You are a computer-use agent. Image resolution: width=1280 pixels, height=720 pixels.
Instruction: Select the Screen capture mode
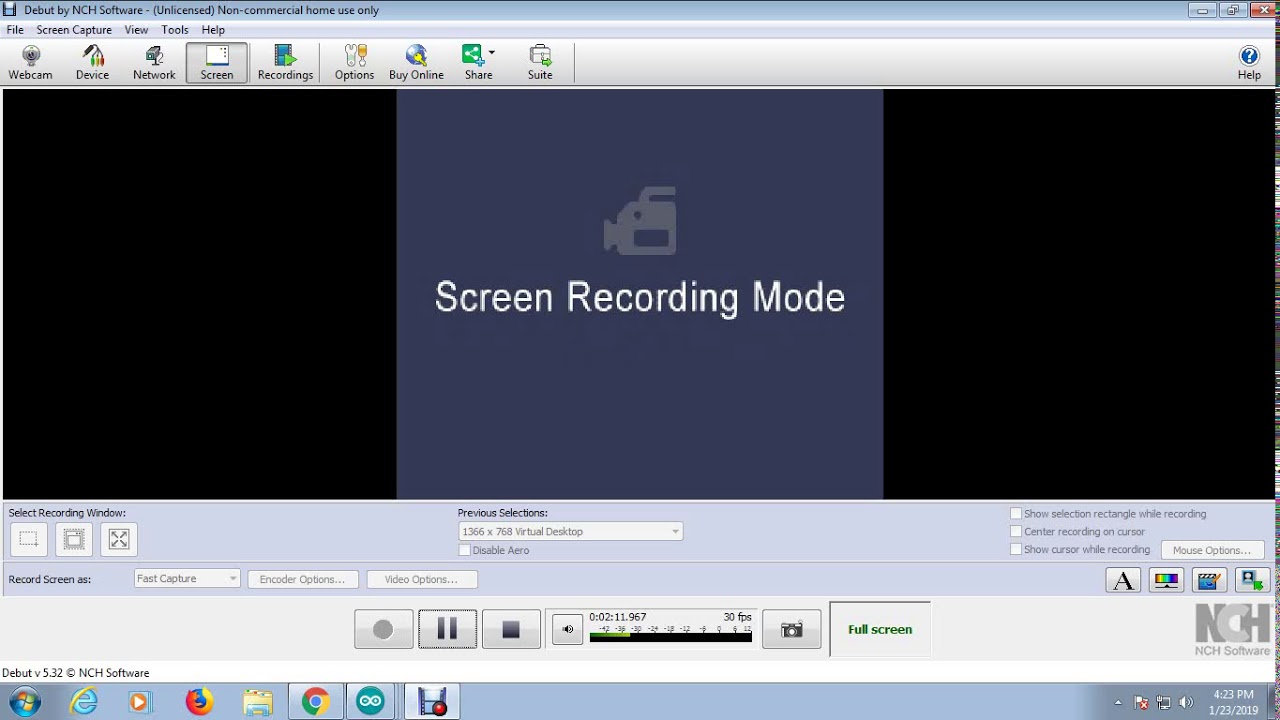click(x=216, y=62)
